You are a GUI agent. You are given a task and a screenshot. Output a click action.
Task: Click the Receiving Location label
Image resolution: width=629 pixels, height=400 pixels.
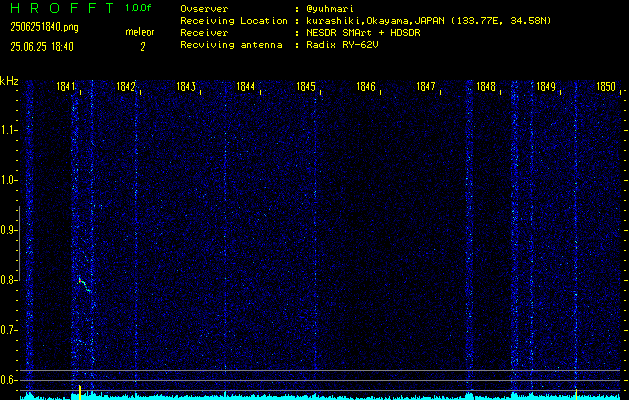tap(234, 20)
